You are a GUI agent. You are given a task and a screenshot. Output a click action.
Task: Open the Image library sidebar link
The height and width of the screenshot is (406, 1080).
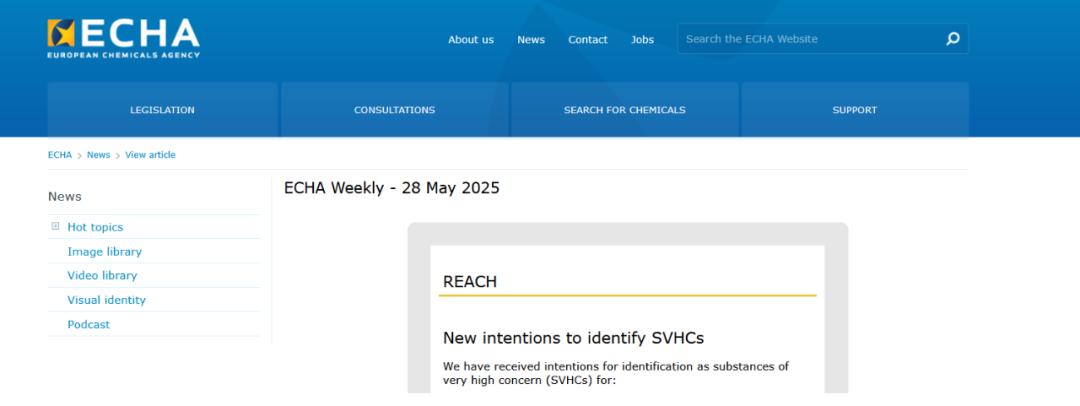coord(105,252)
